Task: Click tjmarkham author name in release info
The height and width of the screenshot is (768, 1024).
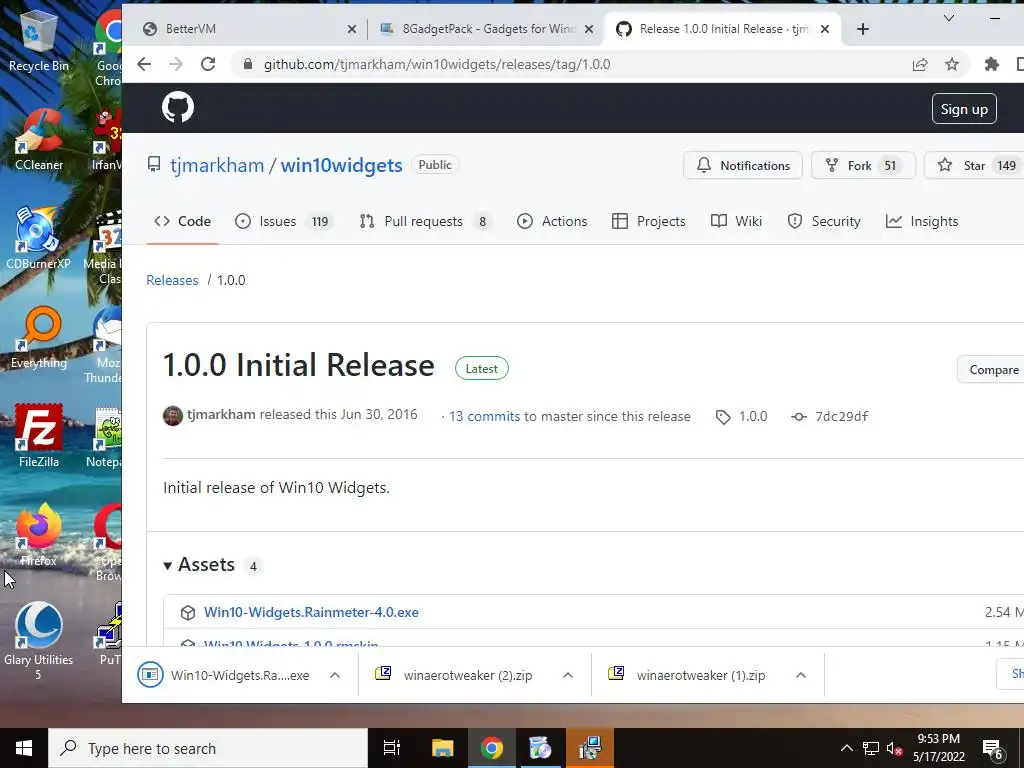Action: pos(221,415)
